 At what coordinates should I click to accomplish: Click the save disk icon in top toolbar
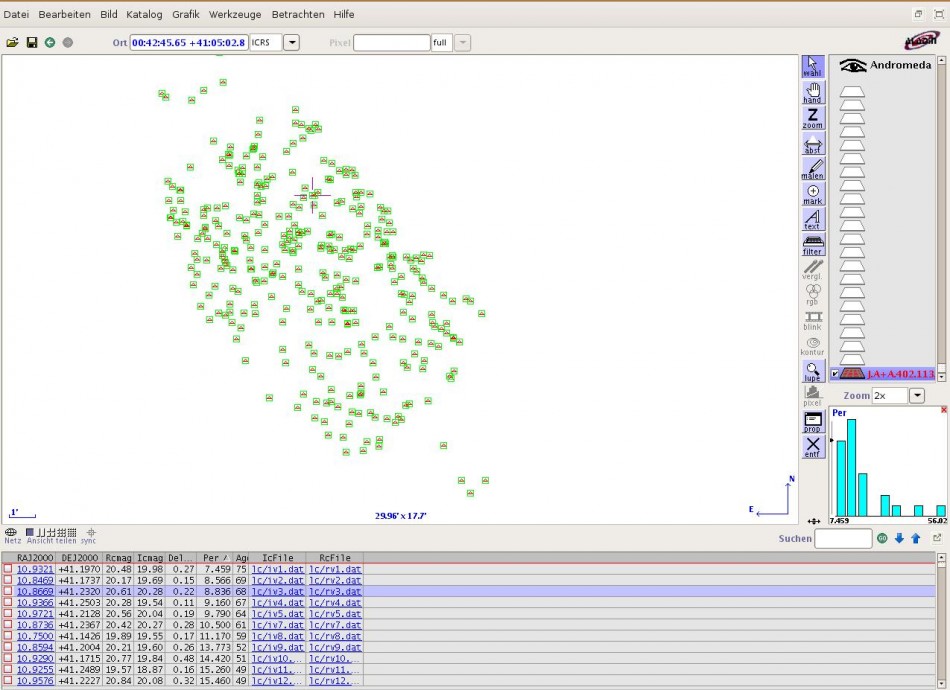click(32, 42)
